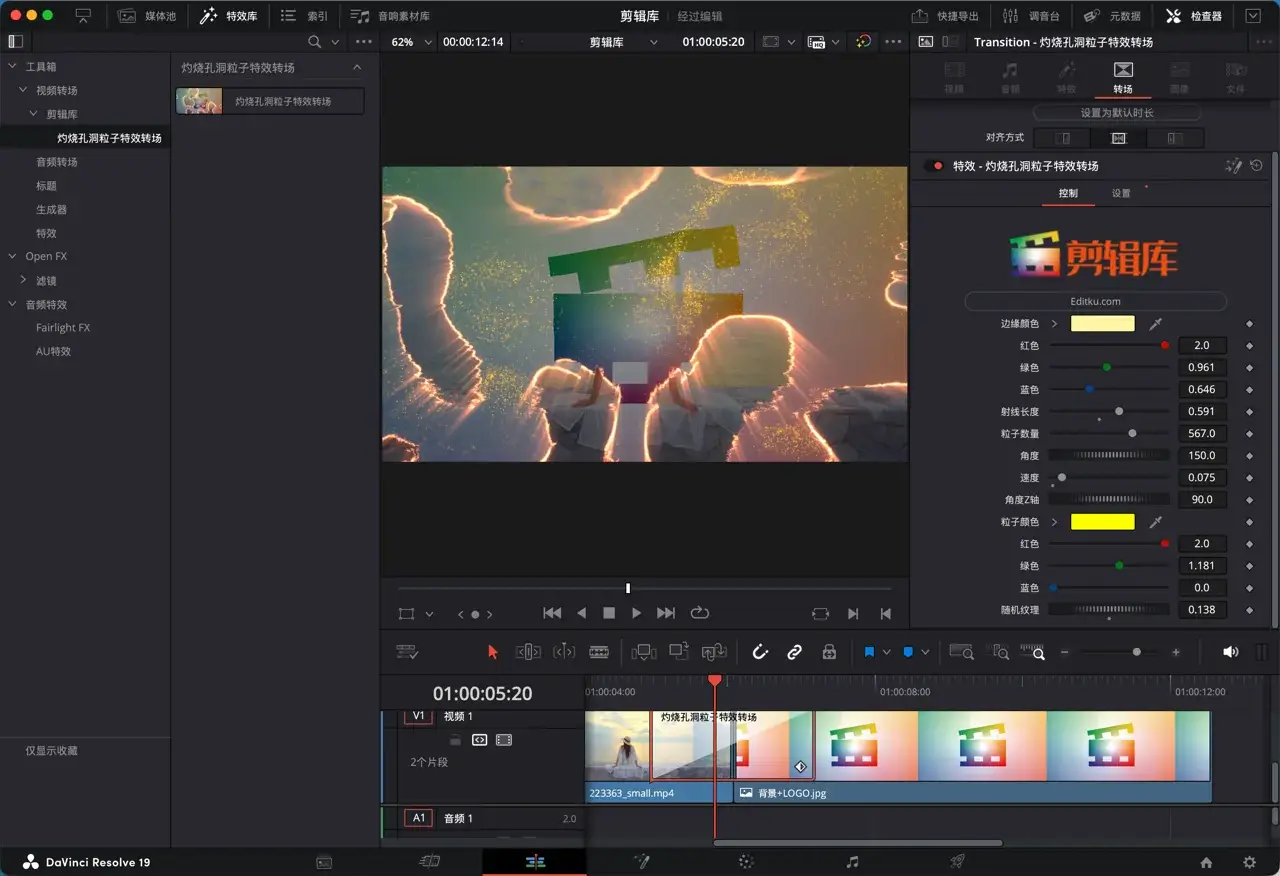The height and width of the screenshot is (876, 1280).
Task: Open the 62% viewer zoom dropdown
Action: click(x=429, y=42)
